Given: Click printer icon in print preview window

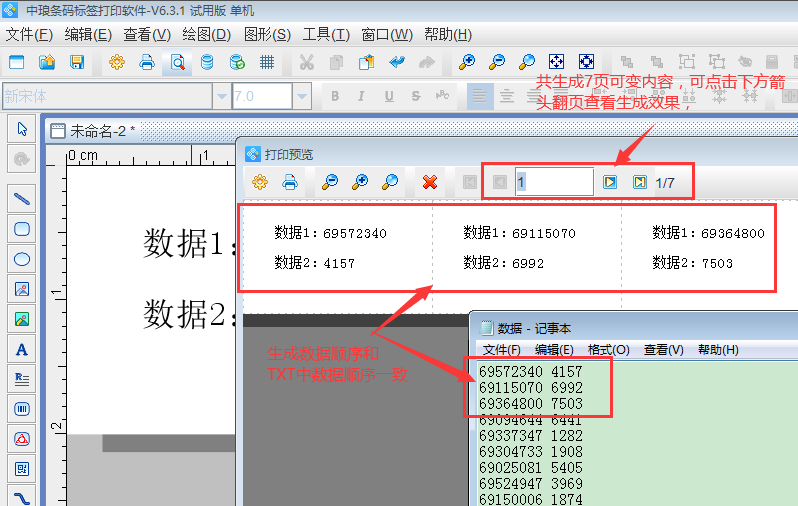Looking at the screenshot, I should (290, 182).
